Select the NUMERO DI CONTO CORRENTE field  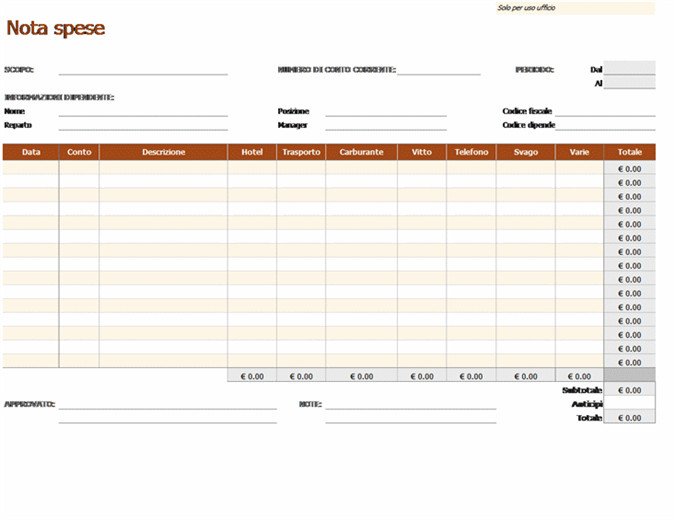point(438,70)
